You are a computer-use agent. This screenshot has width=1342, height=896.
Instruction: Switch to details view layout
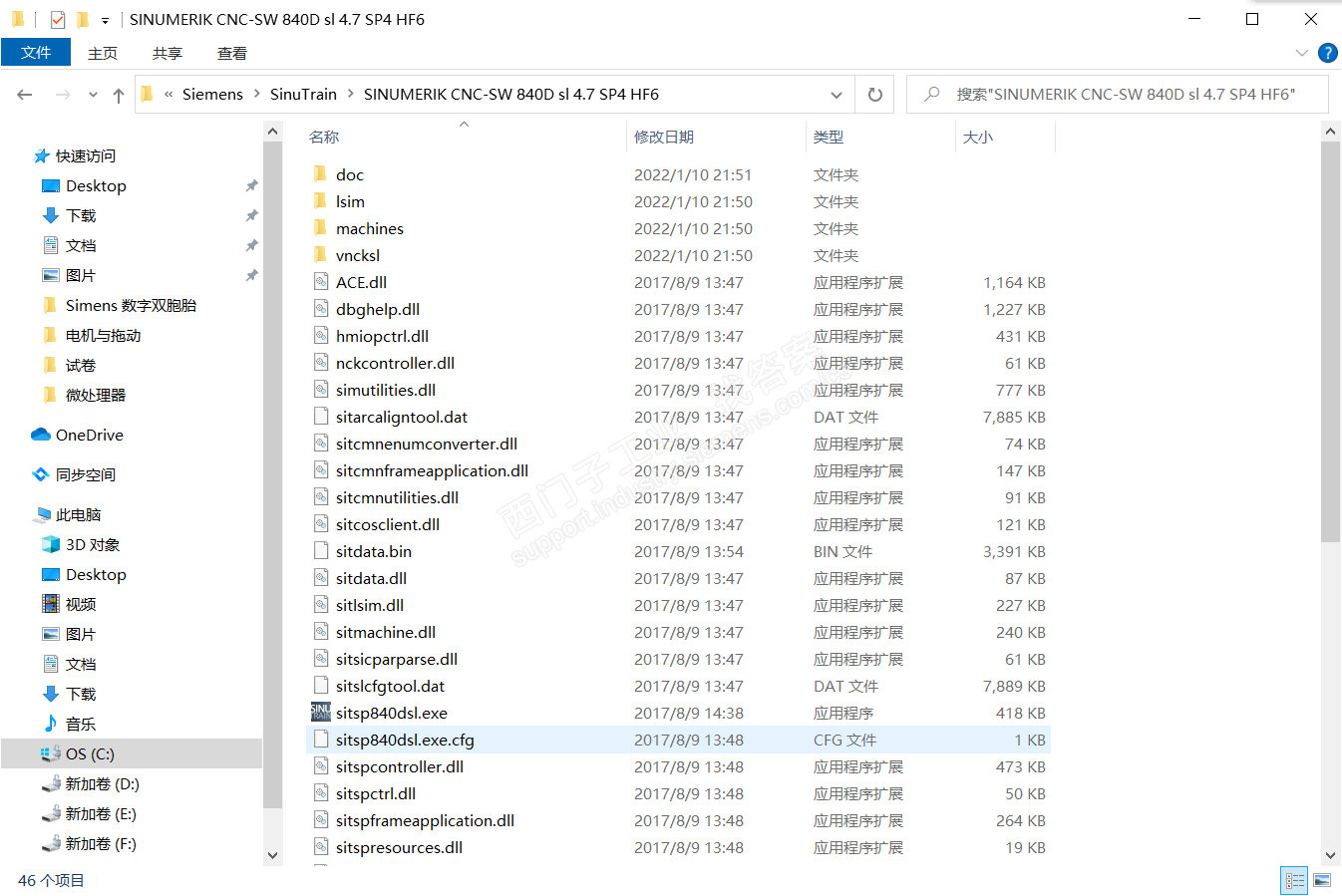pyautogui.click(x=1295, y=881)
